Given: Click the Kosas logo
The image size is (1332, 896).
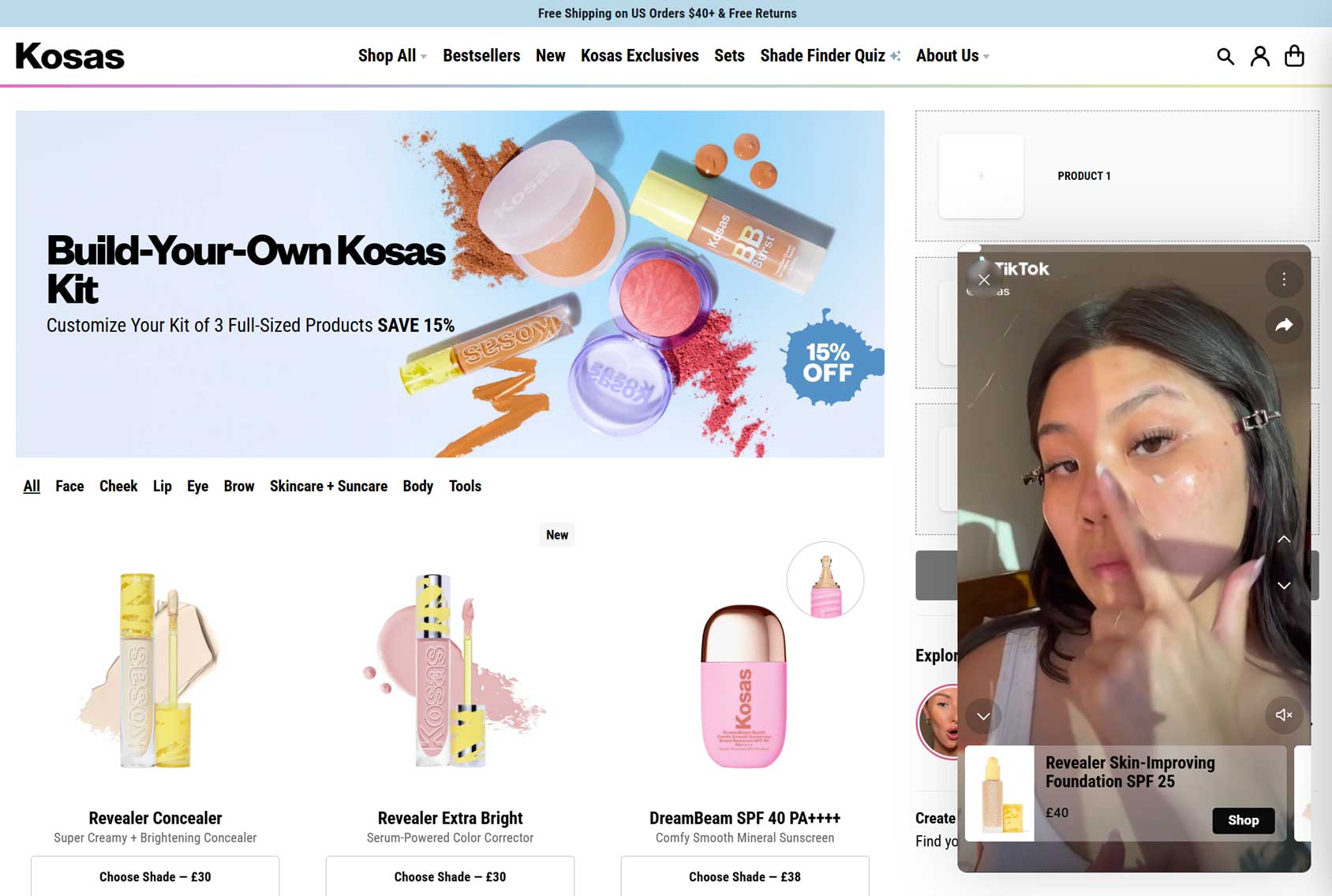Looking at the screenshot, I should [x=70, y=56].
